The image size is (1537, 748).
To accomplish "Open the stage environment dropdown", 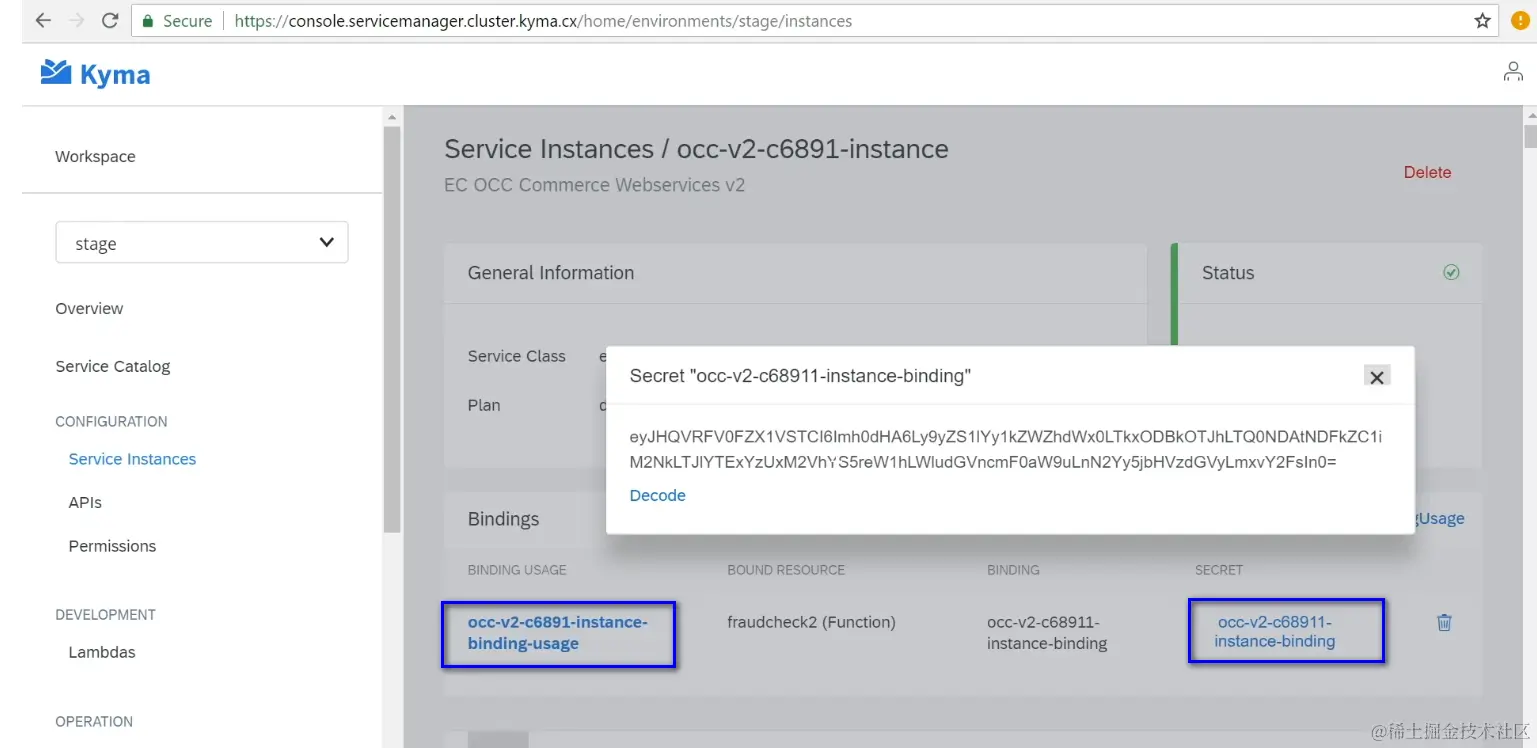I will point(202,243).
